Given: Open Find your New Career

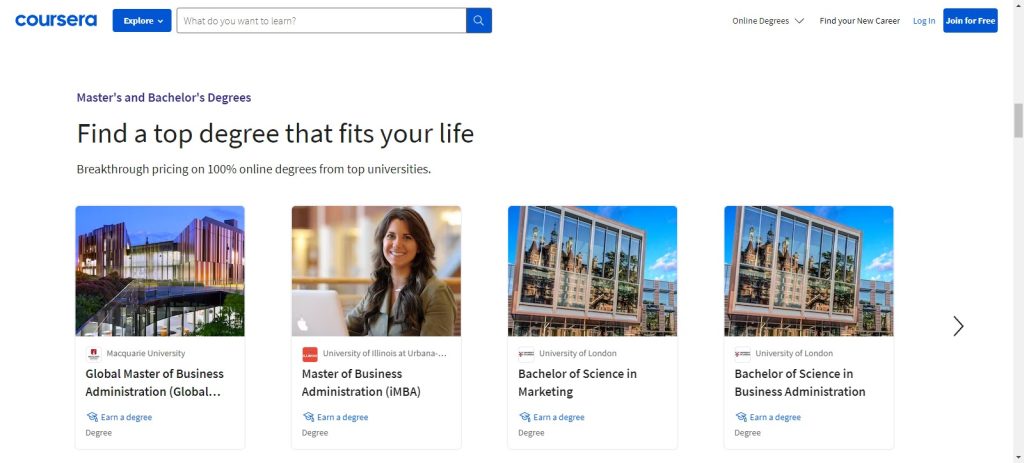Looking at the screenshot, I should pyautogui.click(x=859, y=21).
